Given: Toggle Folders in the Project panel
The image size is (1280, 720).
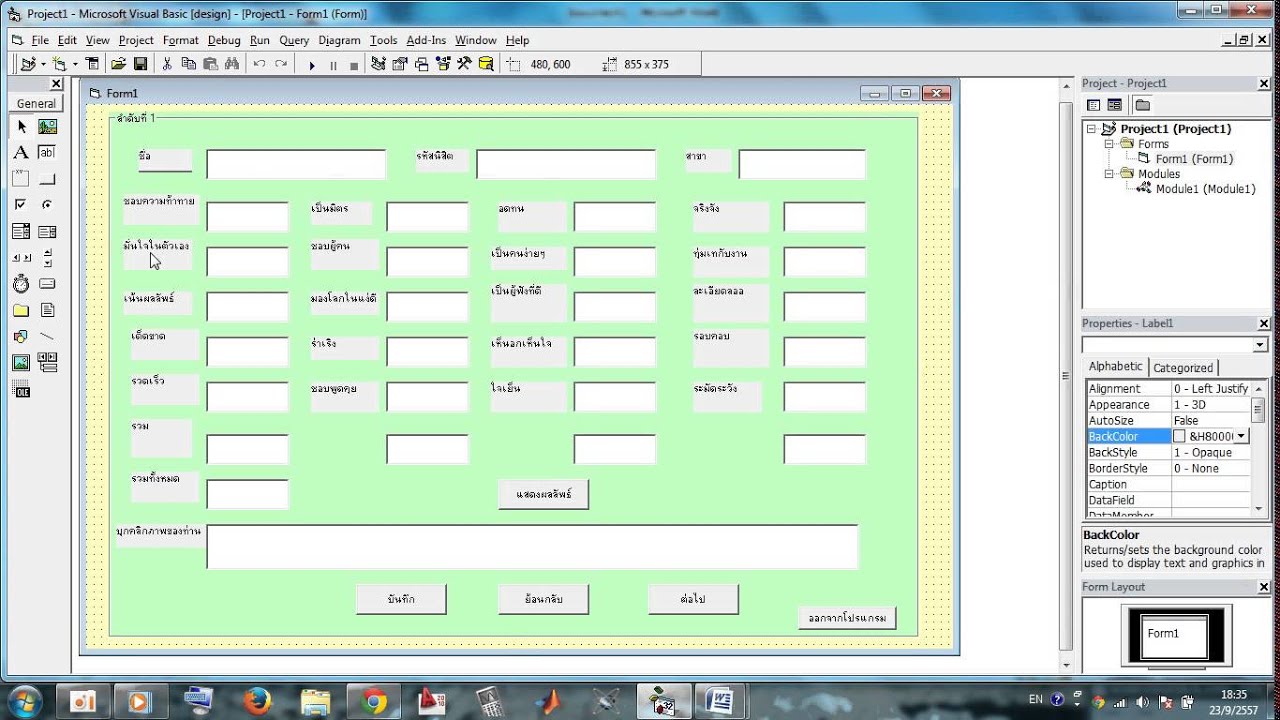Looking at the screenshot, I should [x=1143, y=105].
